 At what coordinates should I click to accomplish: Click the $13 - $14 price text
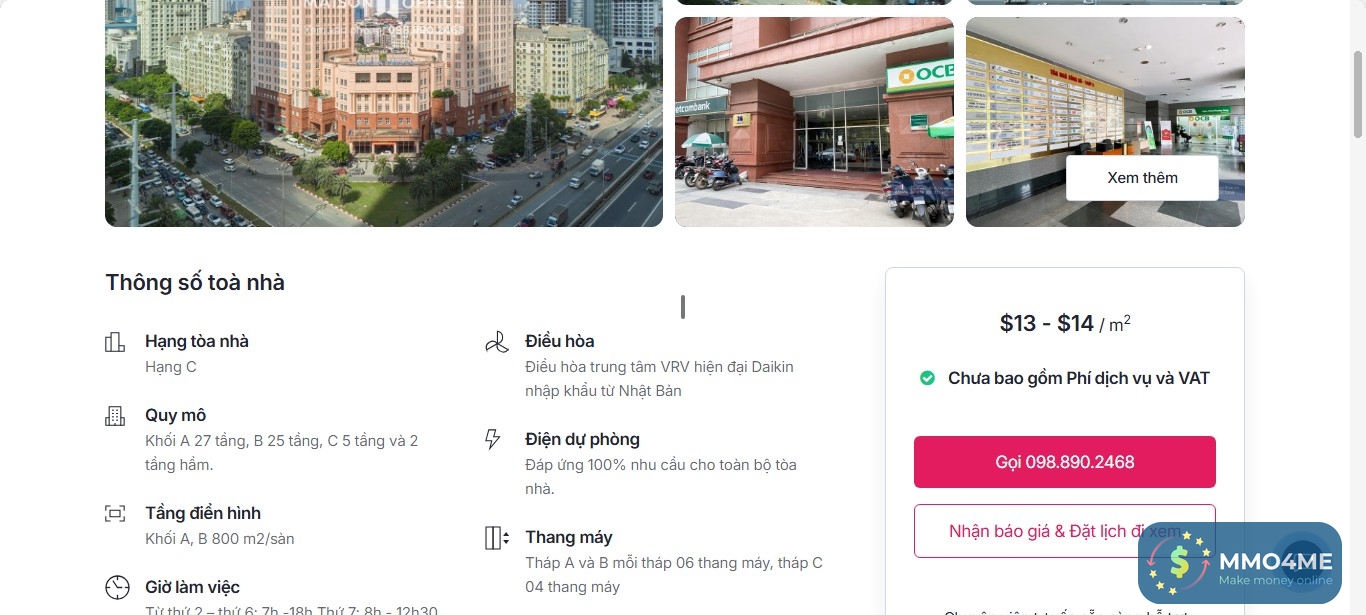click(1047, 323)
